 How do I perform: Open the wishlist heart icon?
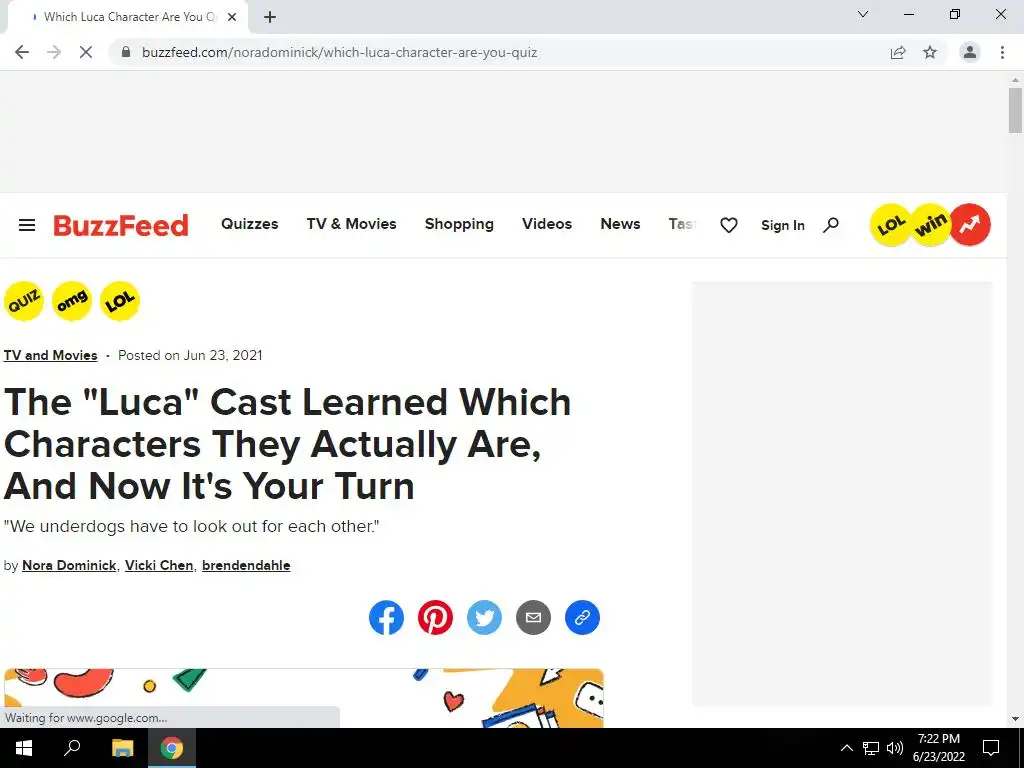(x=729, y=225)
